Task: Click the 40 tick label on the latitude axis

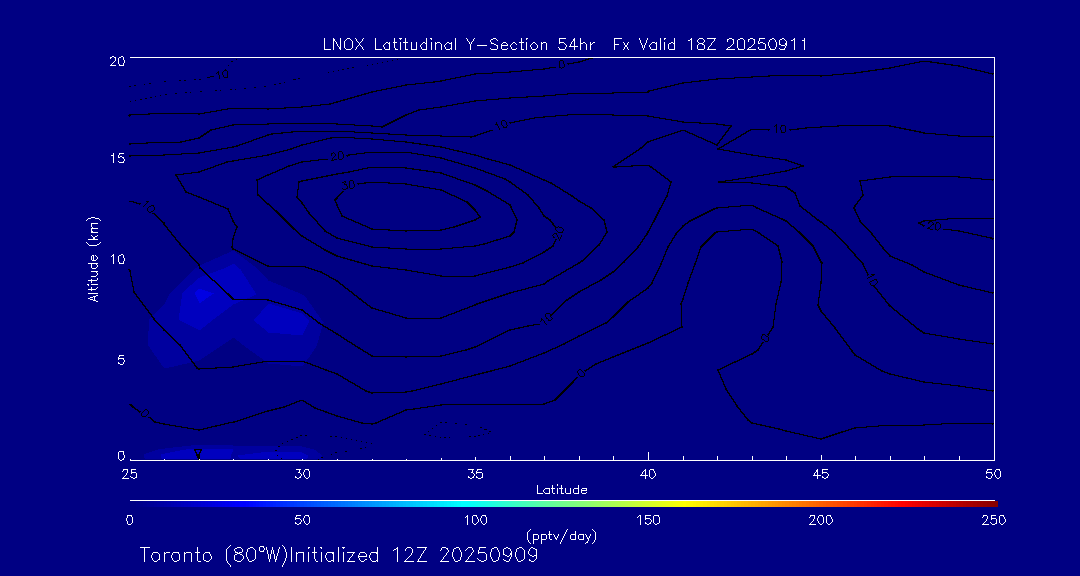Action: 648,473
